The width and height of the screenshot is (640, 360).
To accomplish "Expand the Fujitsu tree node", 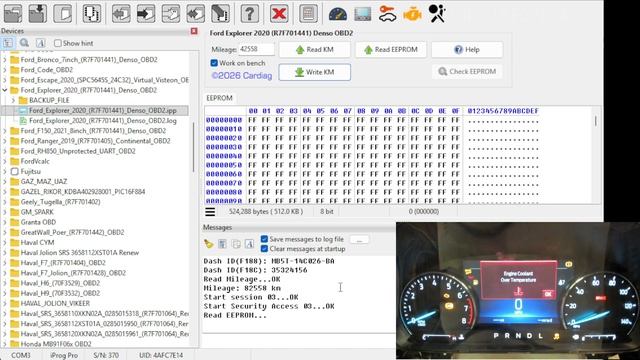I will point(5,171).
